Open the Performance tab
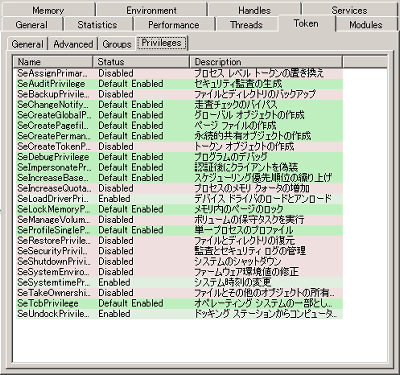 (174, 24)
